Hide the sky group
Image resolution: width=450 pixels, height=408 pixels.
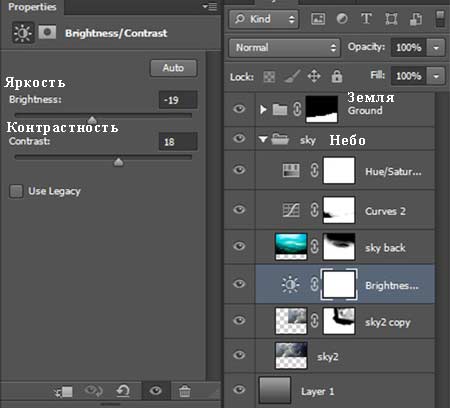coord(239,138)
